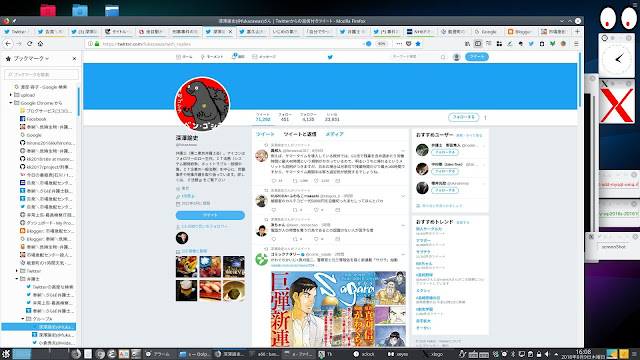Open the Library icon in Firefox toolbar
640x360 pixels.
[x=467, y=44]
